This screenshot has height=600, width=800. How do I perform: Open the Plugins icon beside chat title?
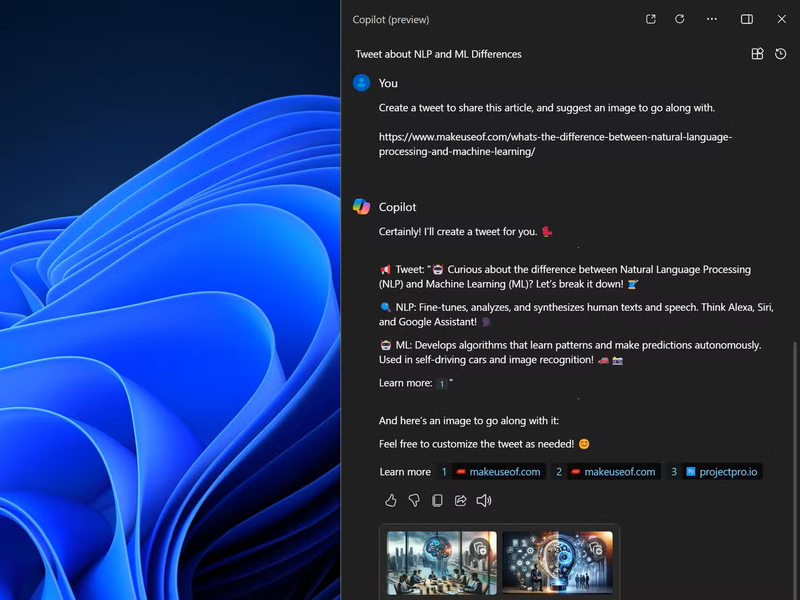click(757, 54)
